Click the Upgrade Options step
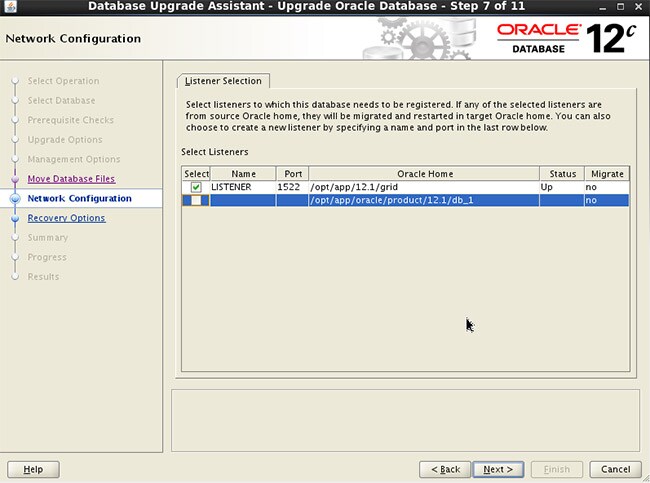This screenshot has width=650, height=483. 65,140
